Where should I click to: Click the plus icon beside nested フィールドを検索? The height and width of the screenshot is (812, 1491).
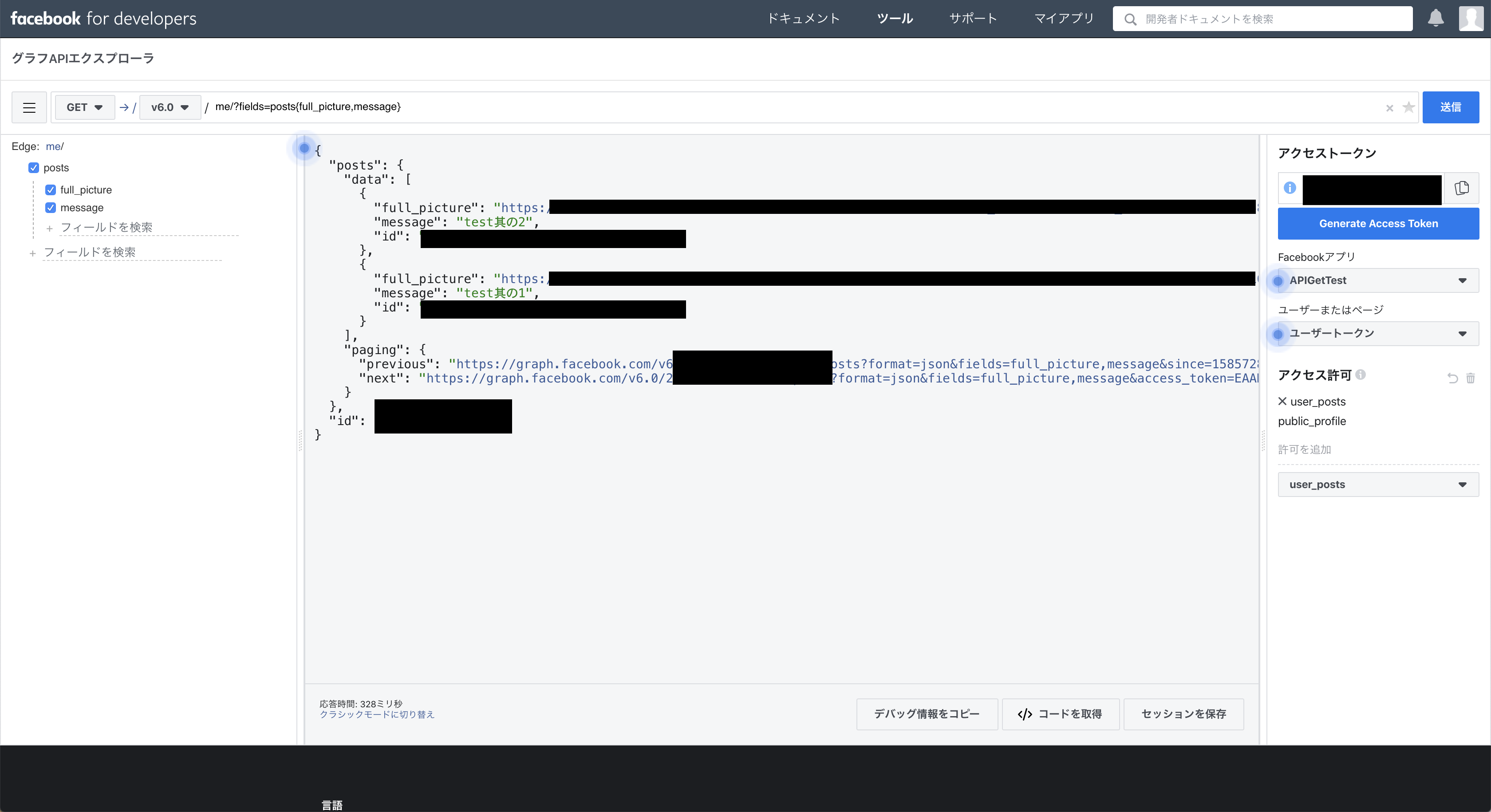[49, 229]
